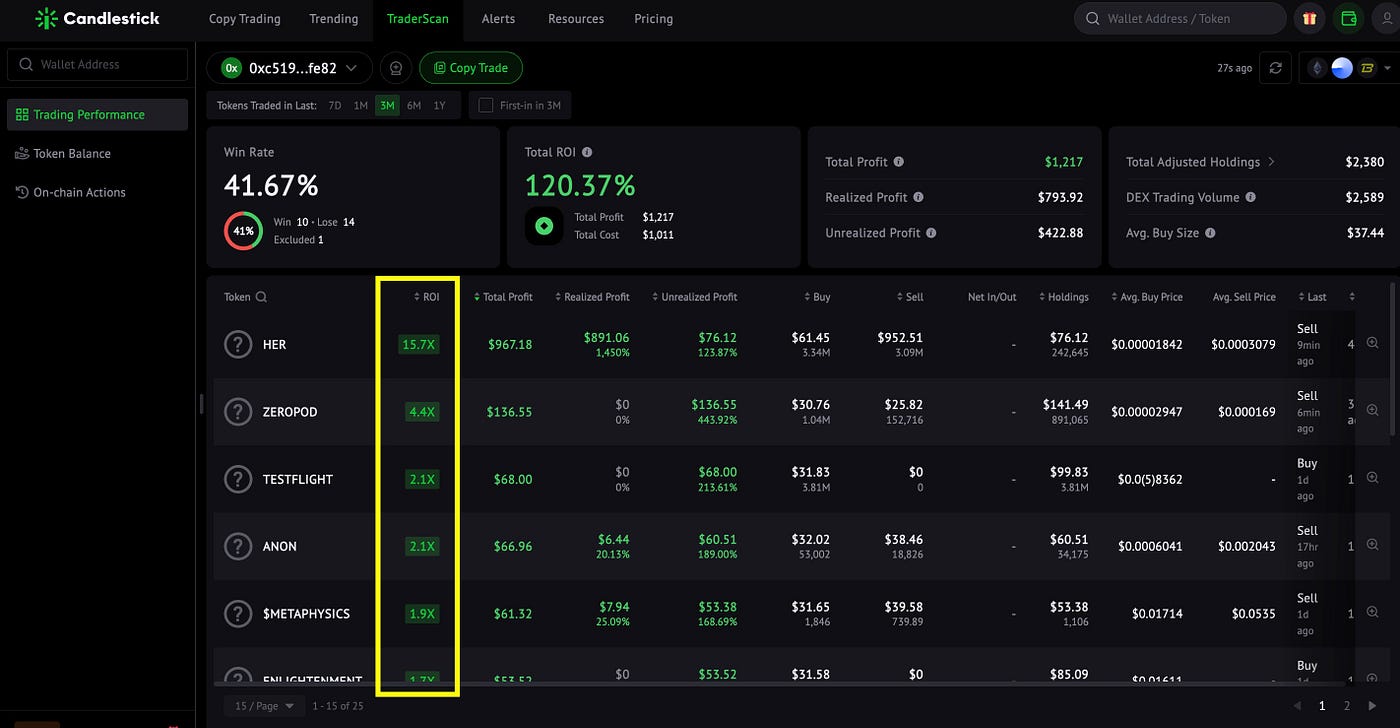Go to page 2 of results
Image resolution: width=1400 pixels, height=728 pixels.
[x=1347, y=706]
